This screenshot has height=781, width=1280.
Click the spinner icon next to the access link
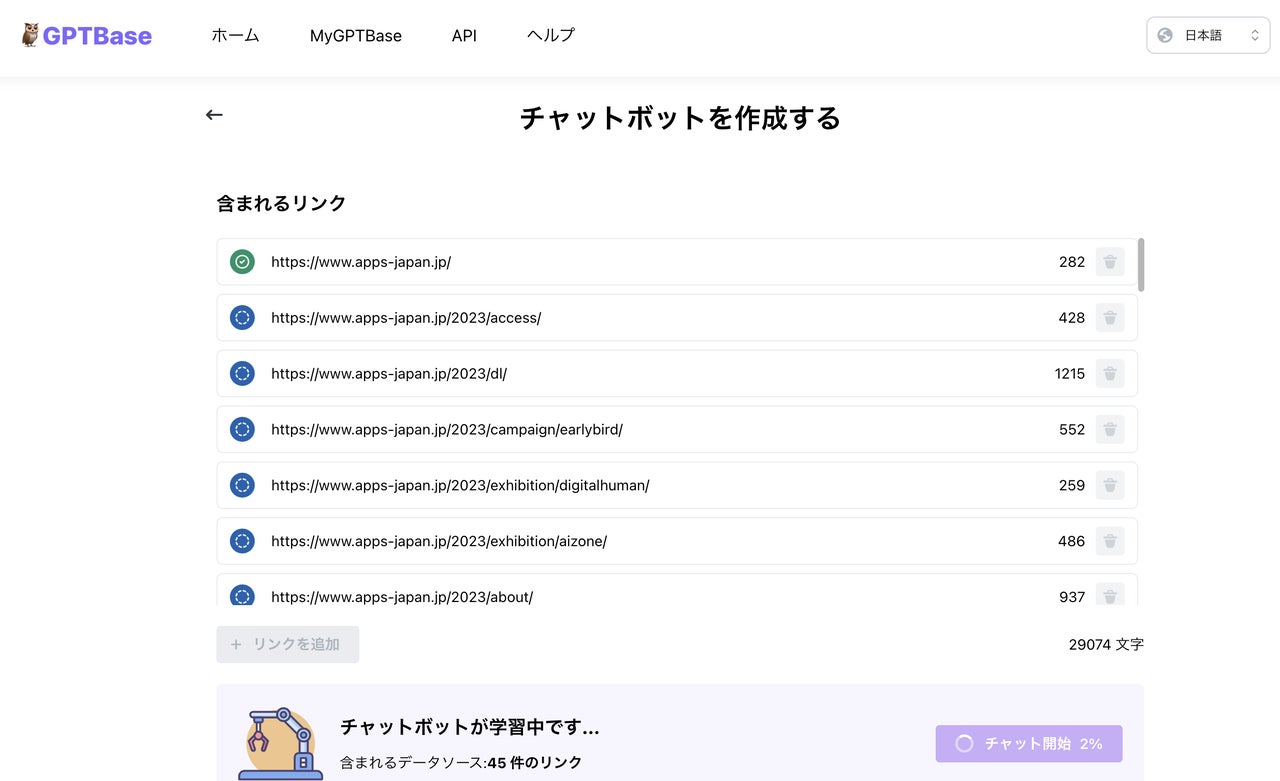[242, 317]
